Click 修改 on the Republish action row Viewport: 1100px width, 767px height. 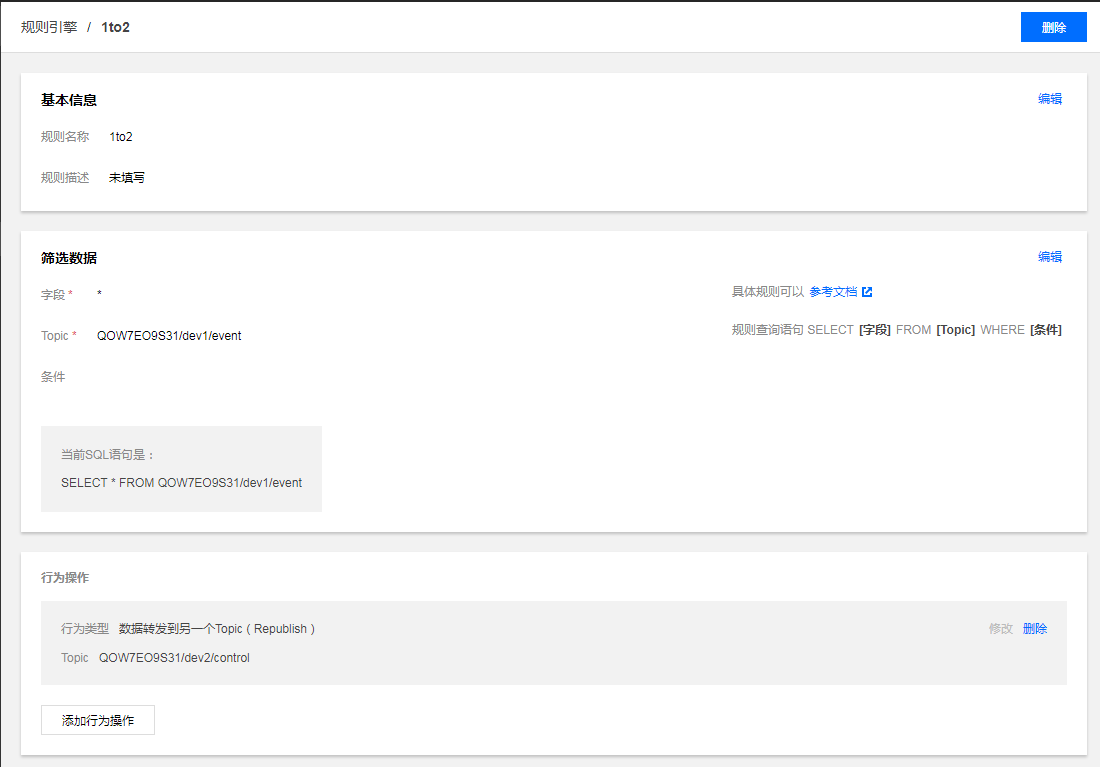coord(1000,629)
